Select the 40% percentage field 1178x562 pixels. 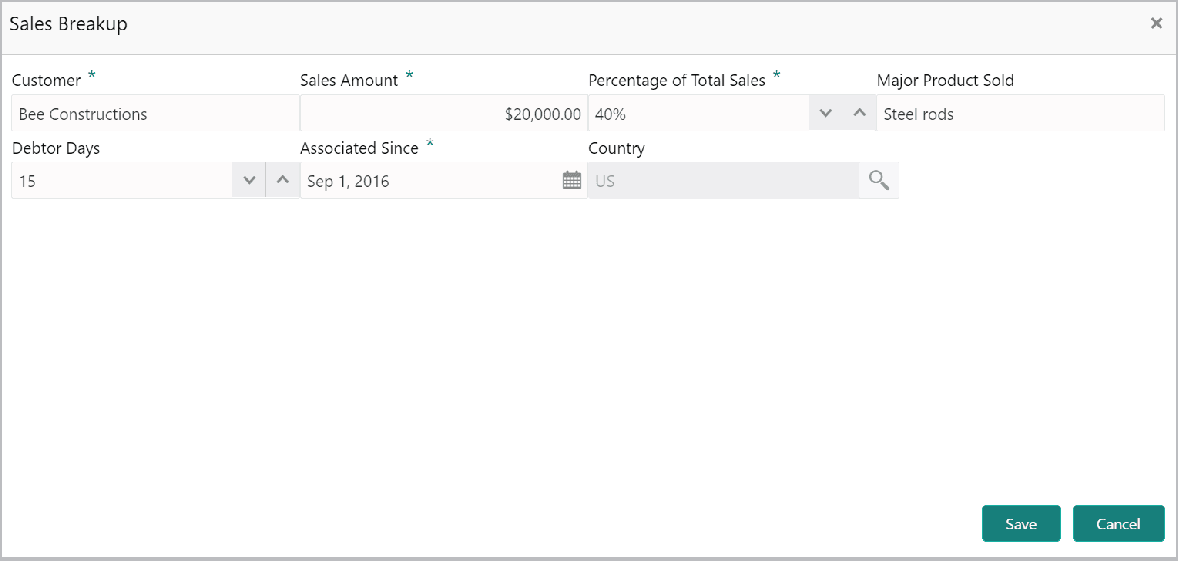pos(699,113)
